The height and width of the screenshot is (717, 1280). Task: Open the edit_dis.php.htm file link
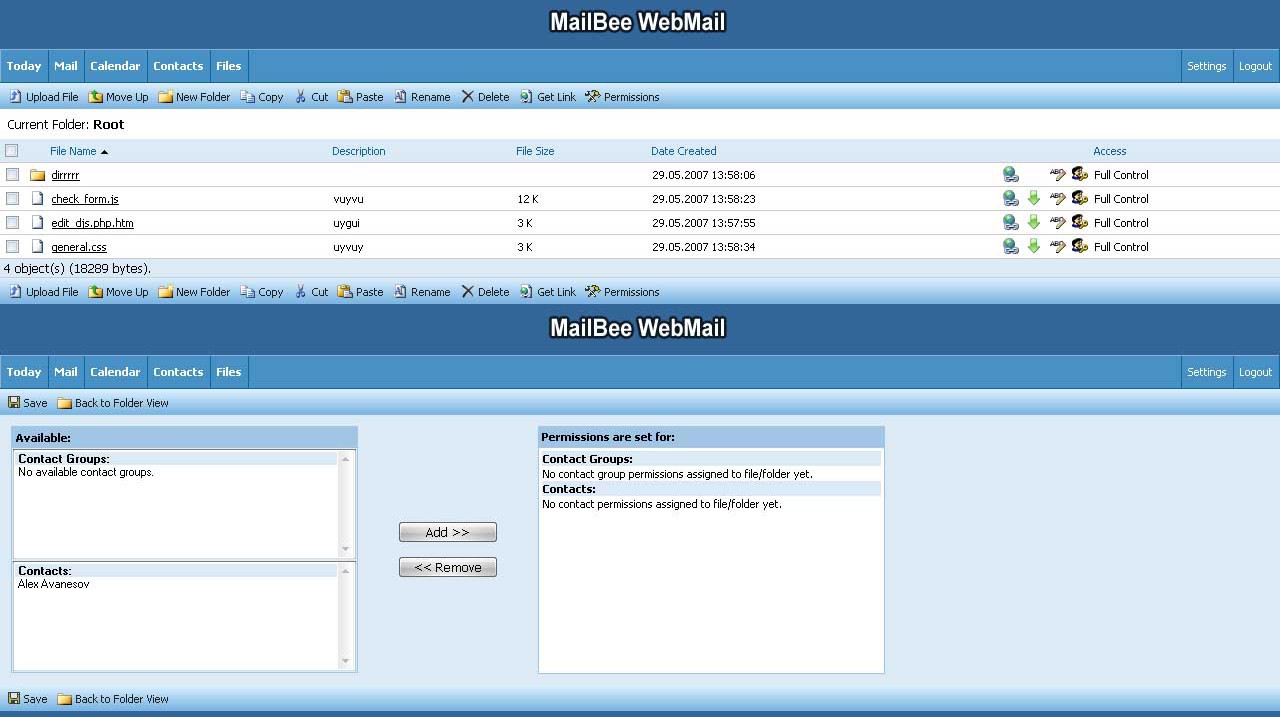tap(92, 223)
